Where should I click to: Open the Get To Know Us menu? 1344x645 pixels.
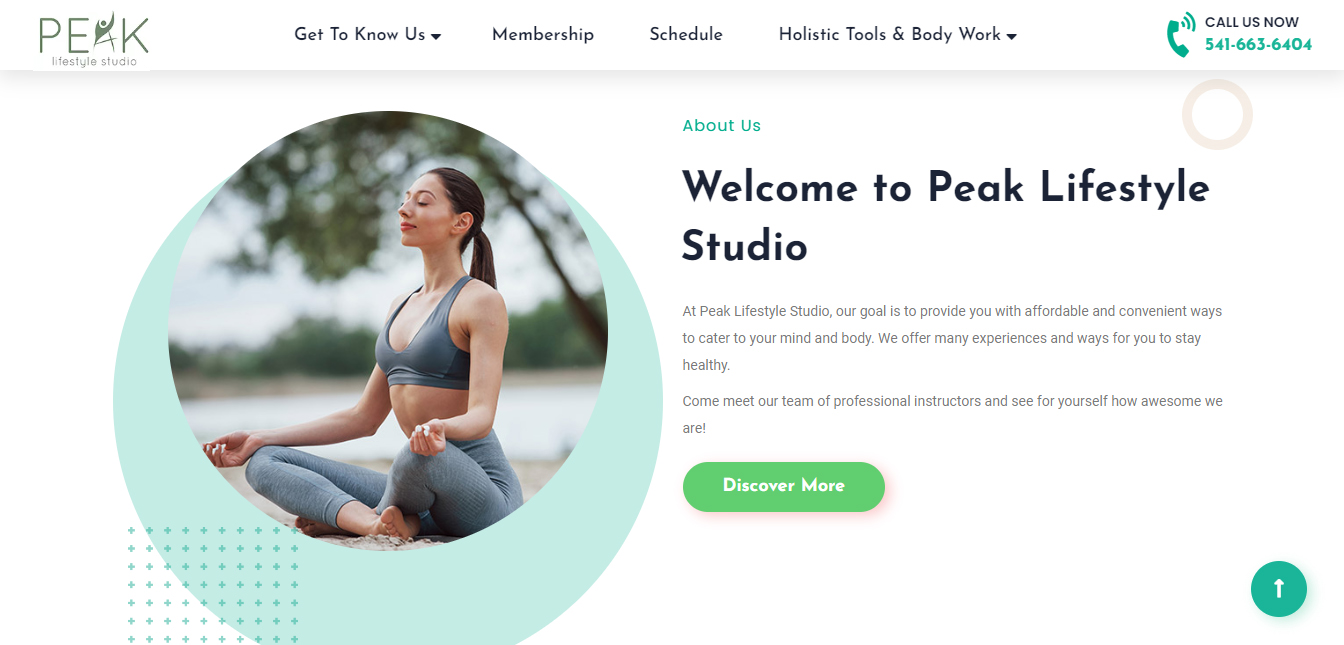[360, 34]
